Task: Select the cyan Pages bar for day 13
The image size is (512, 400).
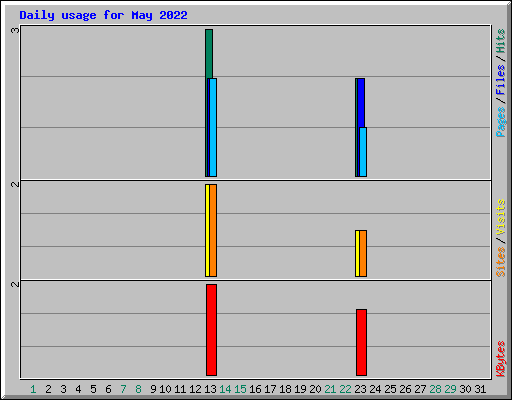Action: [213, 127]
